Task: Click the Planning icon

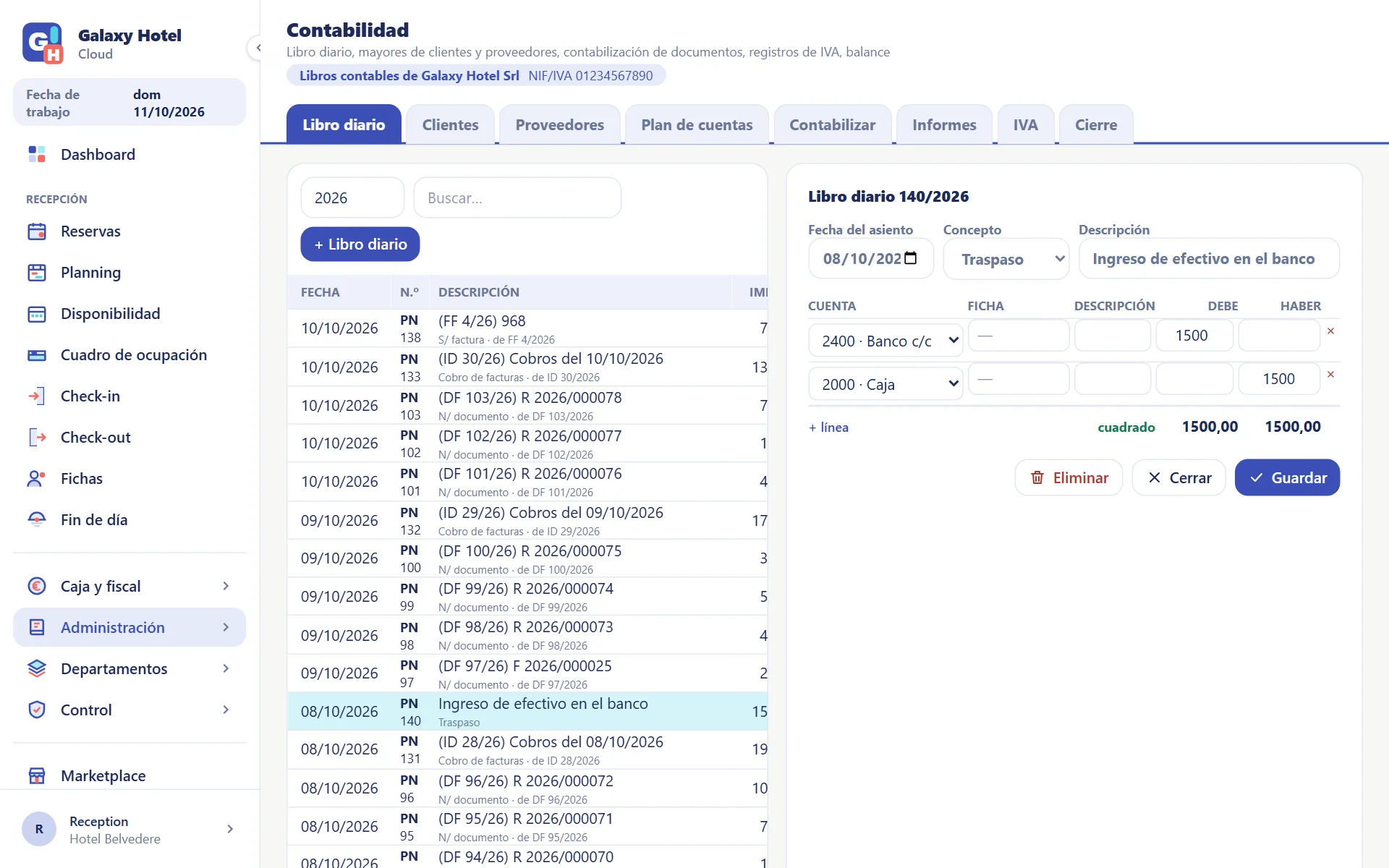Action: coord(37,273)
